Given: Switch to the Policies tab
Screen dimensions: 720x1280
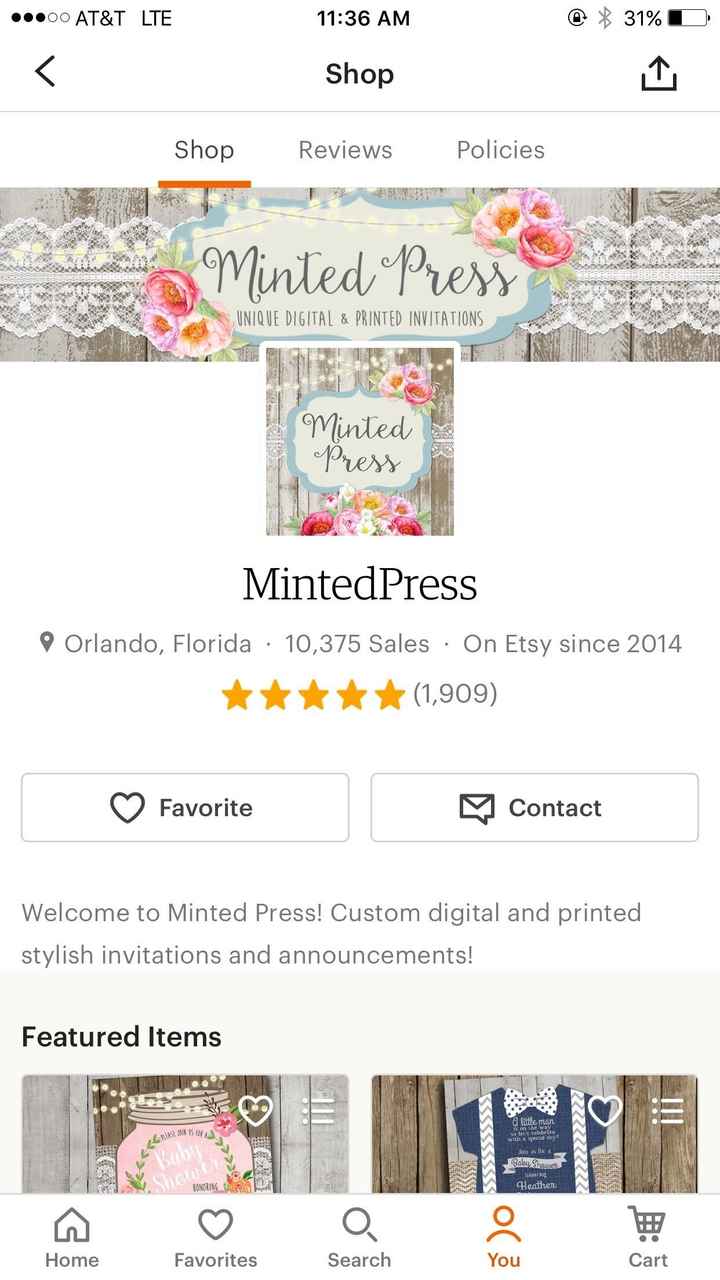Looking at the screenshot, I should (500, 149).
